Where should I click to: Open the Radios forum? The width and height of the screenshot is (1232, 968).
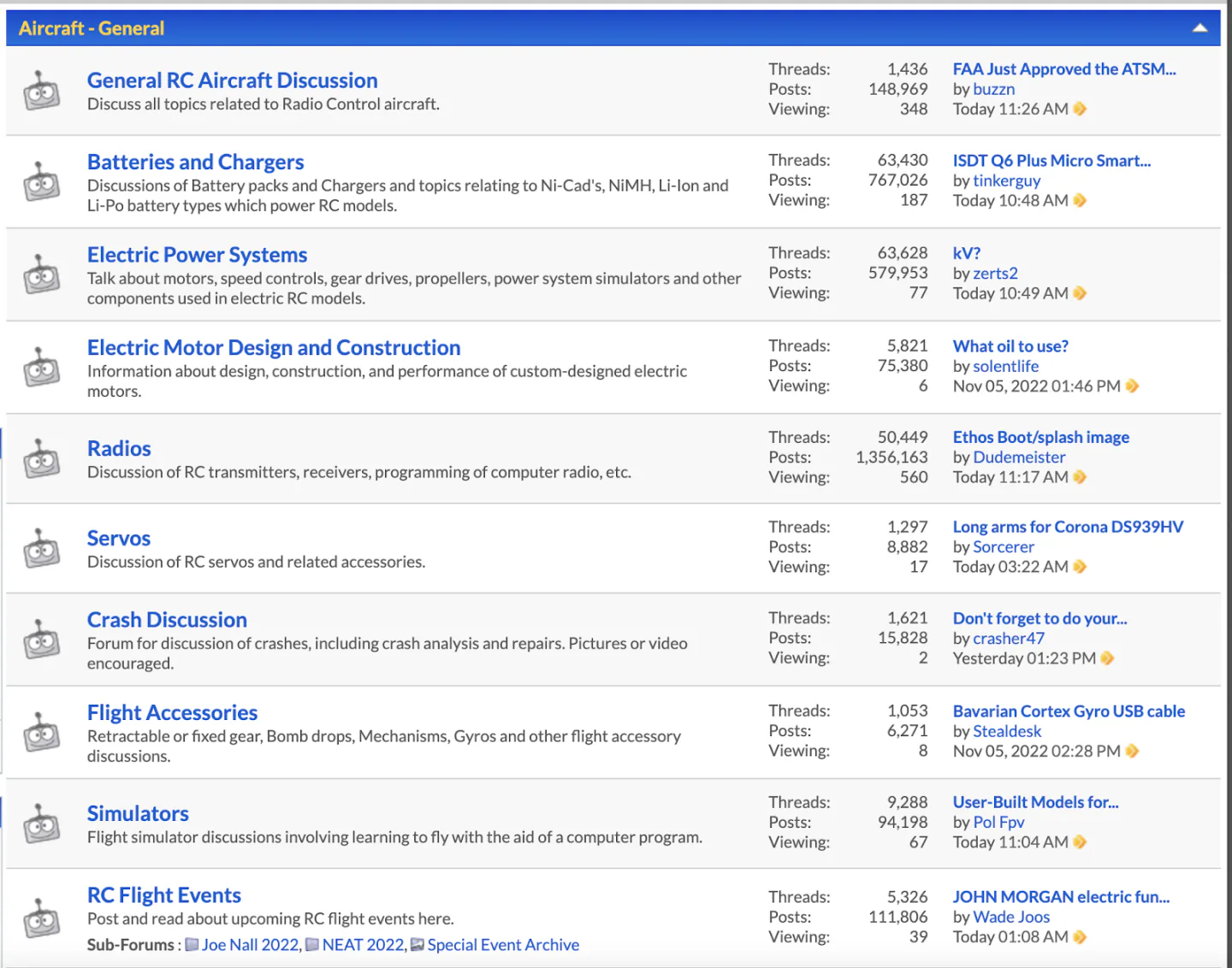click(x=119, y=448)
